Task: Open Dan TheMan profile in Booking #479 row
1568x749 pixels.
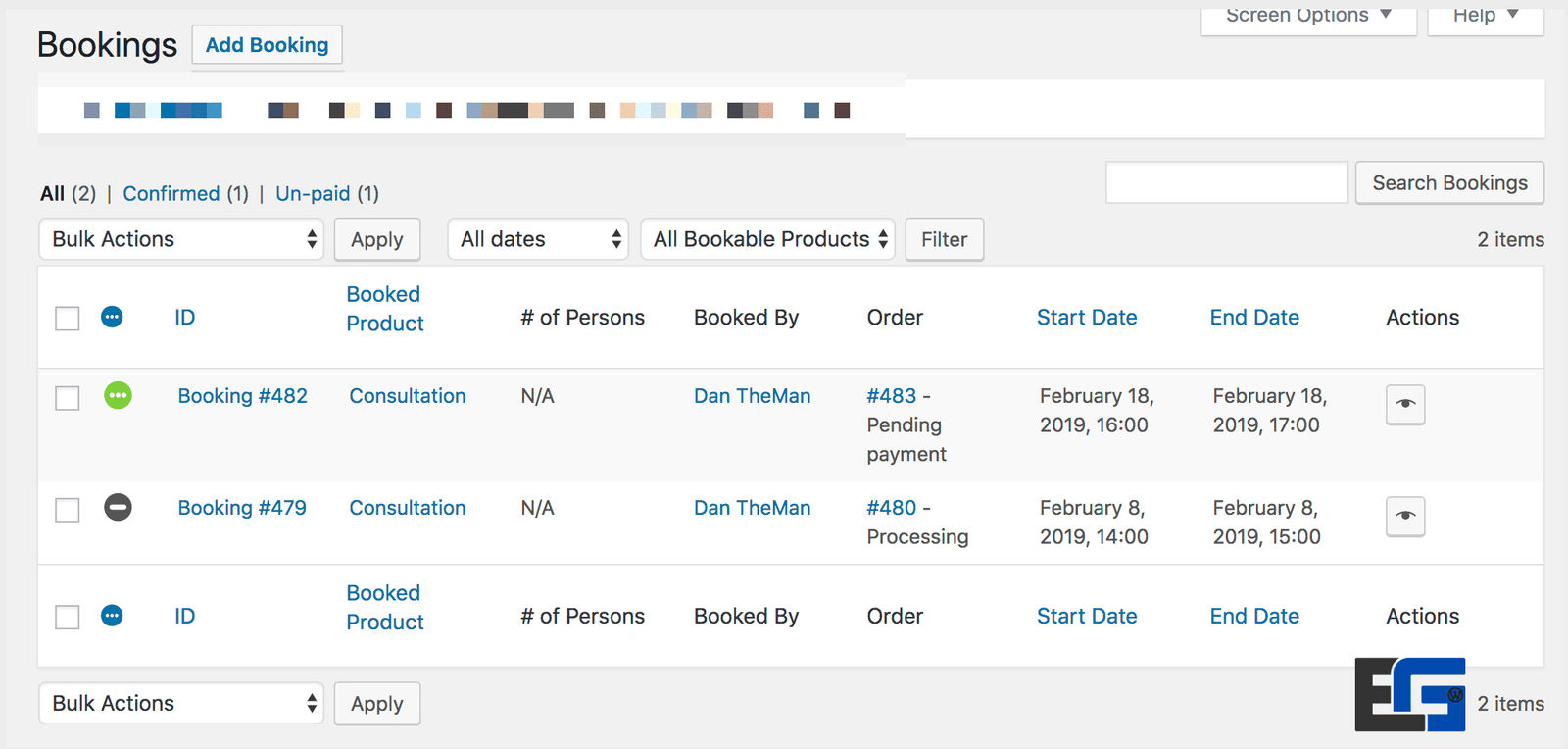Action: 753,508
